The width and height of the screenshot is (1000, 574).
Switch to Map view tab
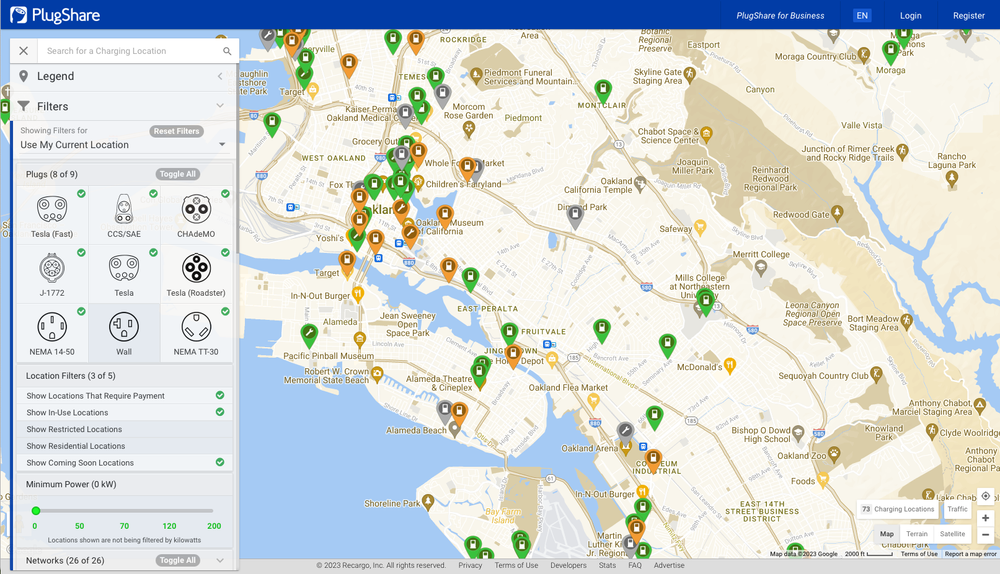click(x=886, y=534)
